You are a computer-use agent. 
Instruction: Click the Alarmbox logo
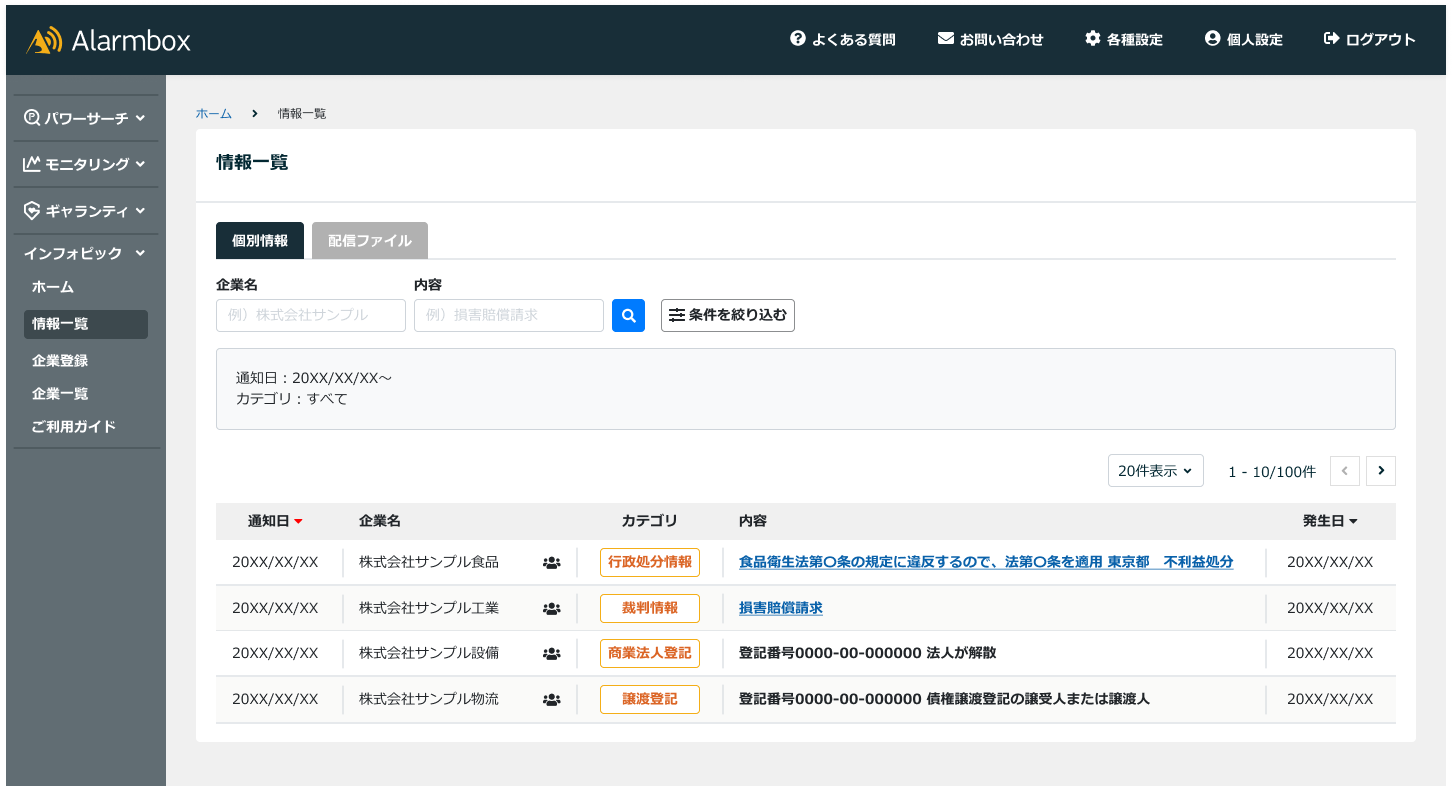(108, 40)
